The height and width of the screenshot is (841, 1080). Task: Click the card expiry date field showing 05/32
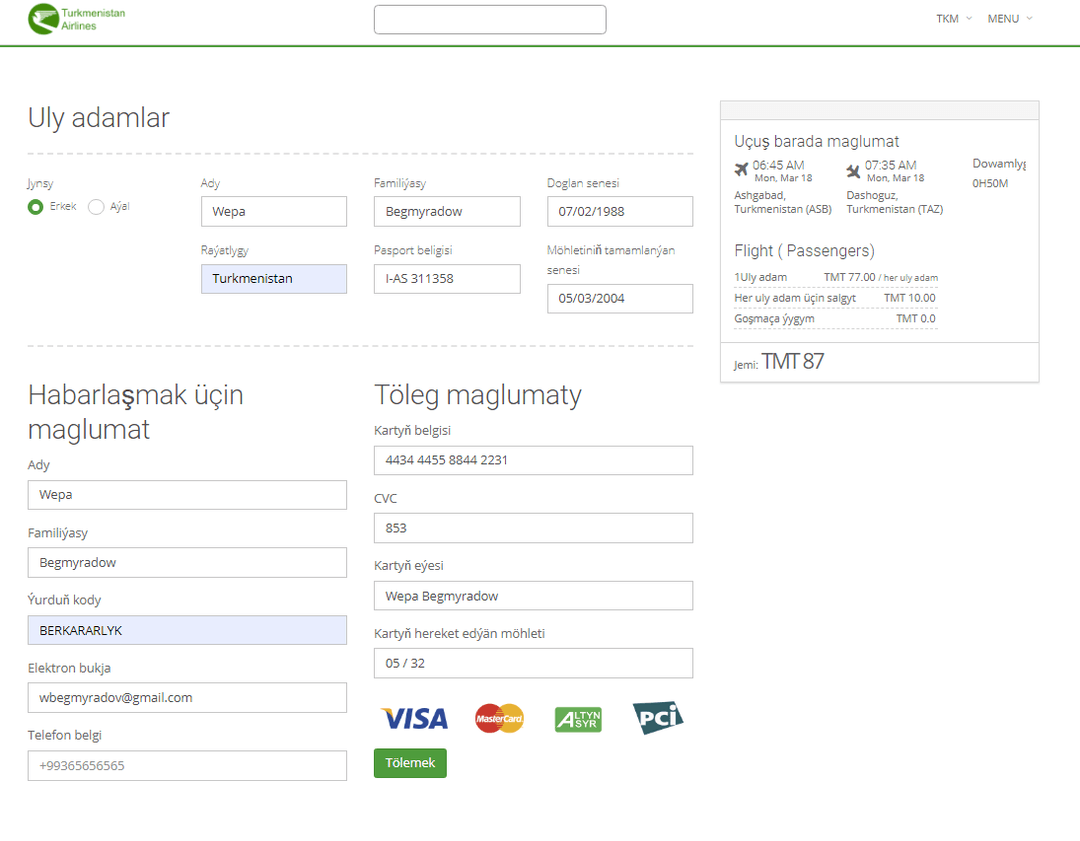533,663
